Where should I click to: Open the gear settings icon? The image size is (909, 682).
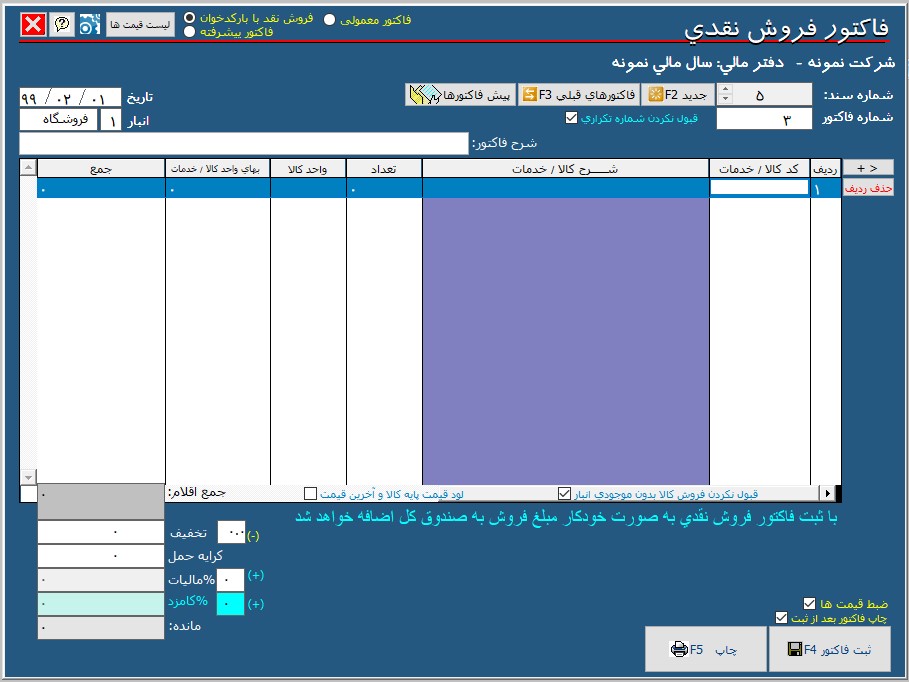pyautogui.click(x=90, y=25)
